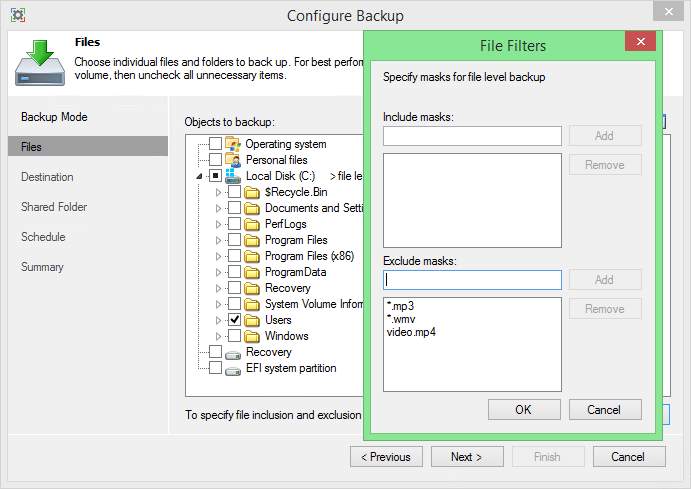
Task: Click the EFI system partition drive icon
Action: point(233,370)
